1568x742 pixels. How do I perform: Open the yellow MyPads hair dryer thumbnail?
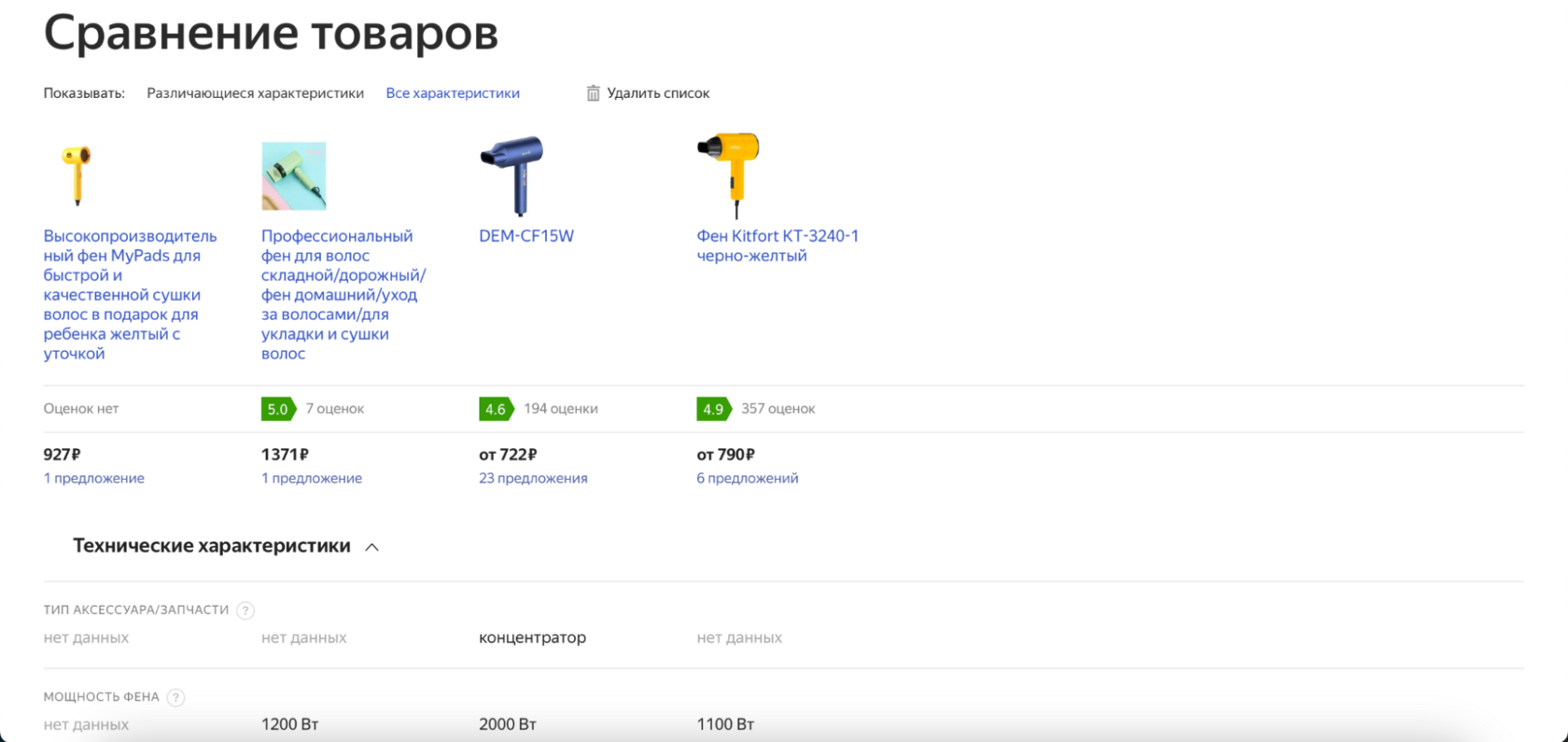(x=77, y=175)
